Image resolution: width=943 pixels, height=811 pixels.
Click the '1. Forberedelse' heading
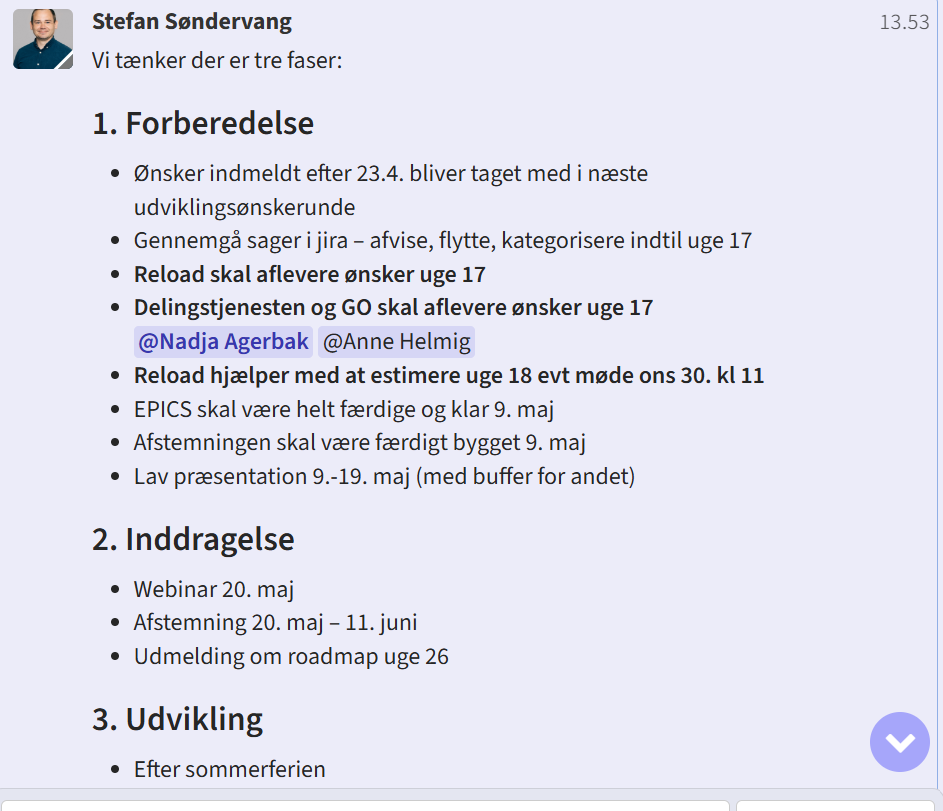pyautogui.click(x=203, y=123)
